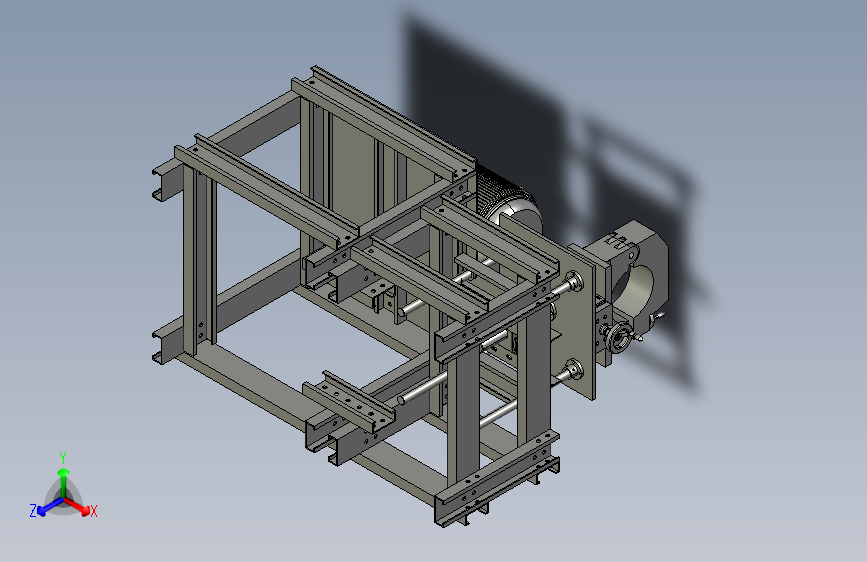Click the blue Z axis of the triad
This screenshot has height=562, width=867.
click(50, 507)
